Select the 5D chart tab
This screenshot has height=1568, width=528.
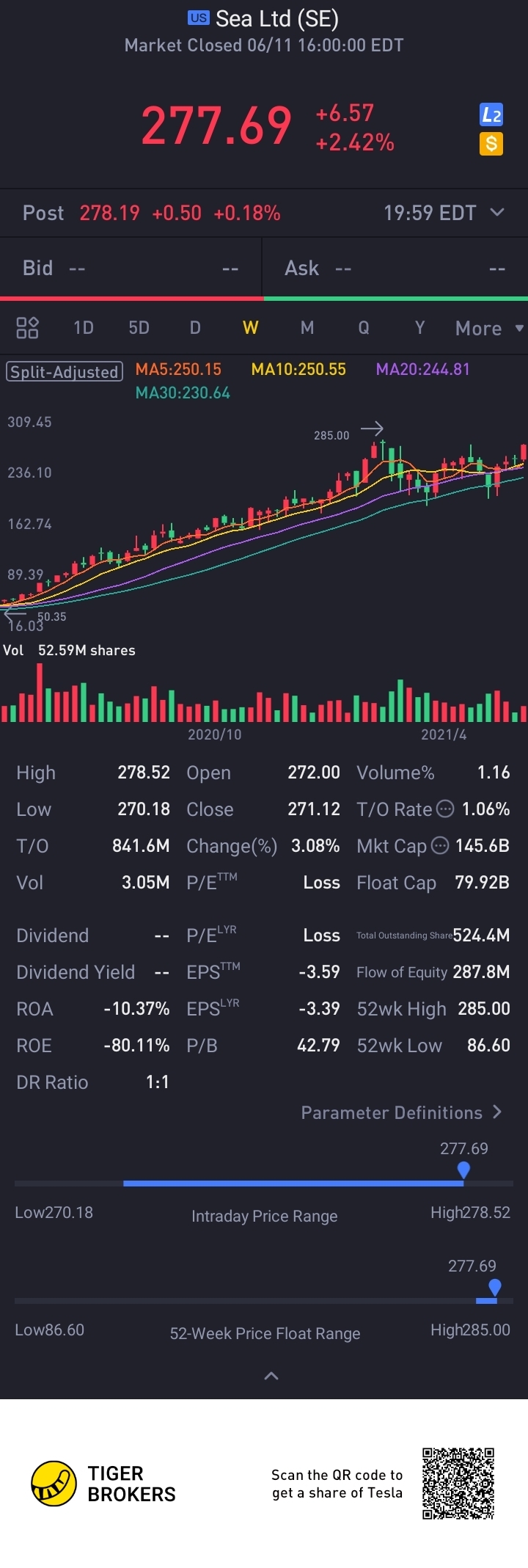(x=139, y=327)
